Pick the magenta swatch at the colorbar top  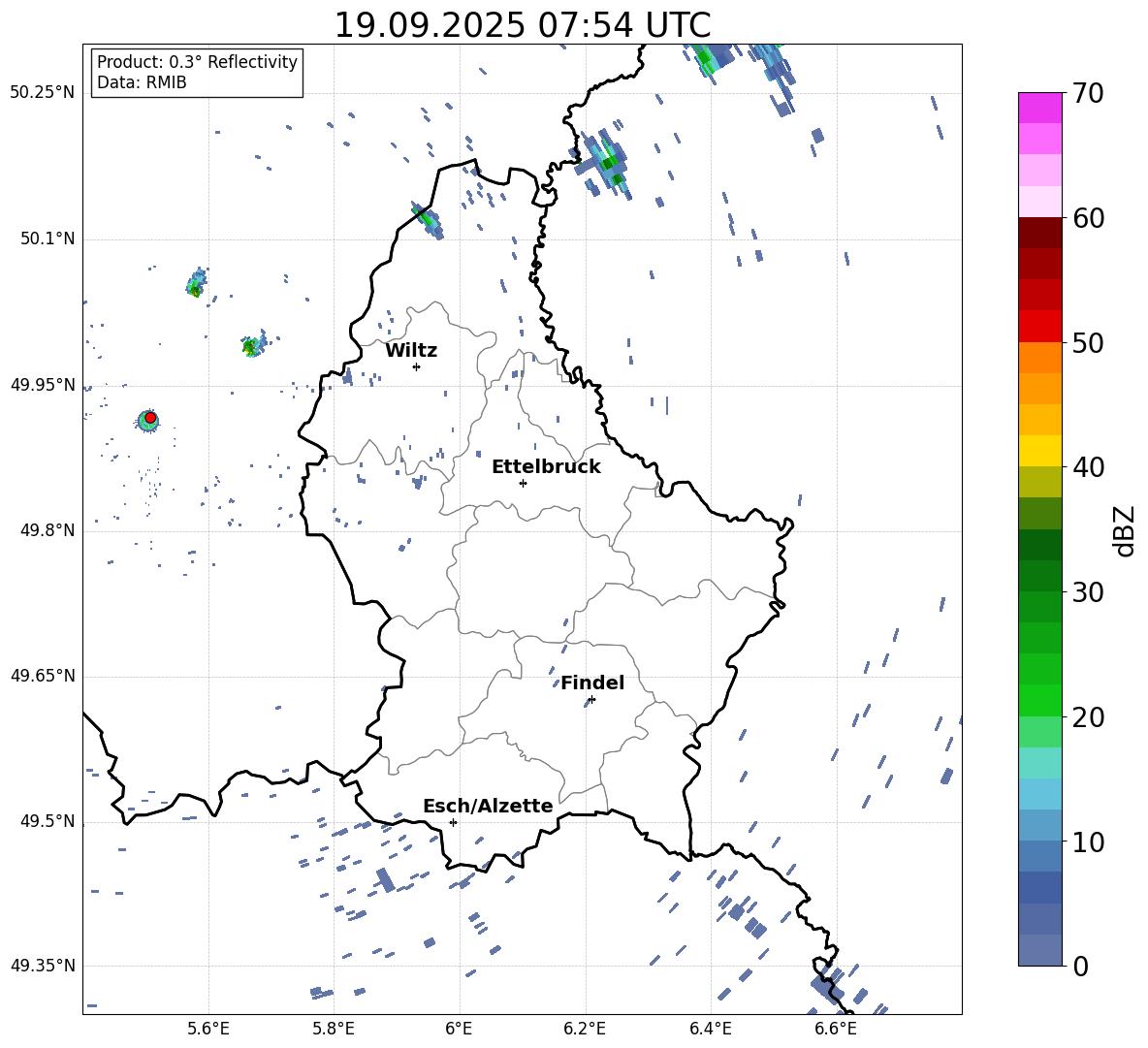[1039, 108]
